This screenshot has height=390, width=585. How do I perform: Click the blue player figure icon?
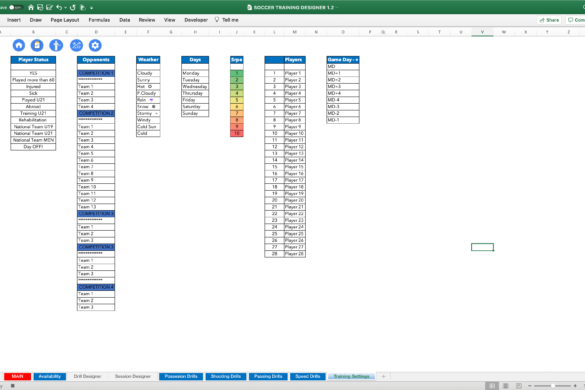click(x=56, y=46)
